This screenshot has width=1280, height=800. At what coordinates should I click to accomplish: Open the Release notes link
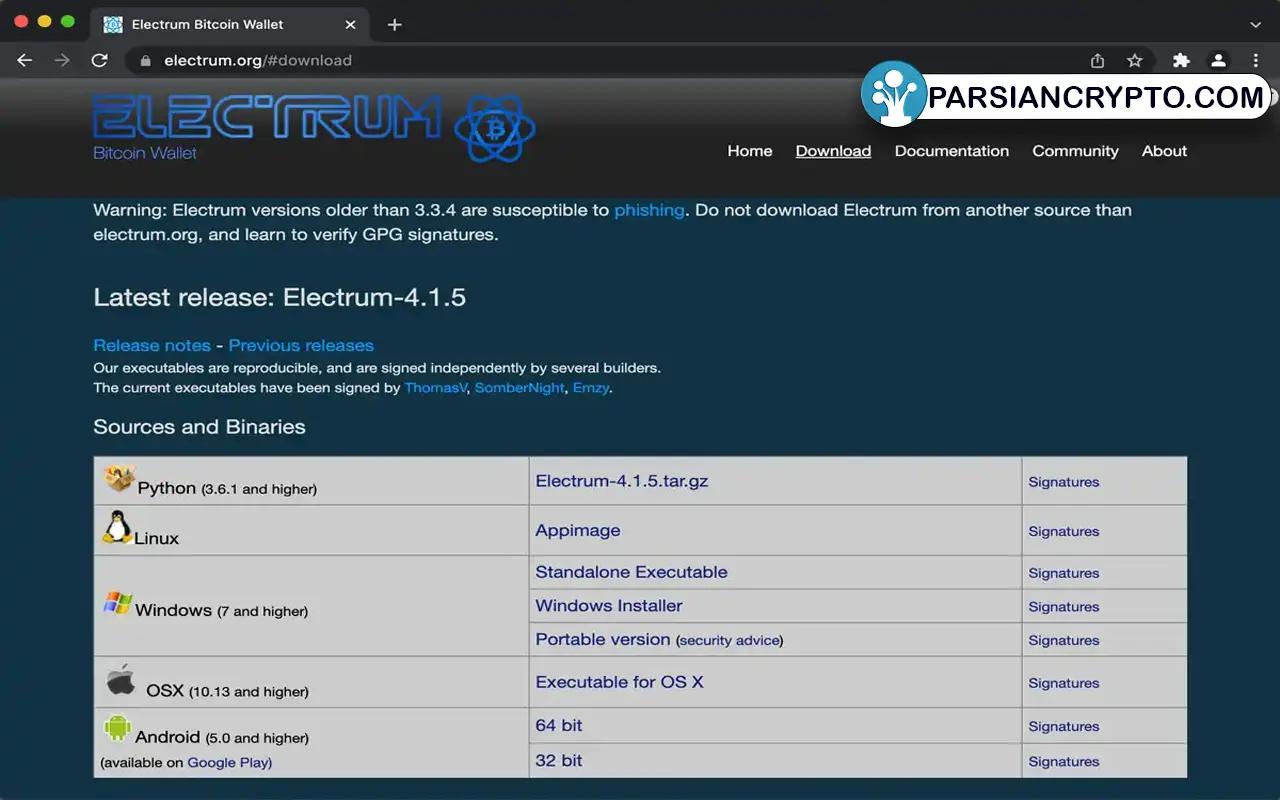point(152,345)
